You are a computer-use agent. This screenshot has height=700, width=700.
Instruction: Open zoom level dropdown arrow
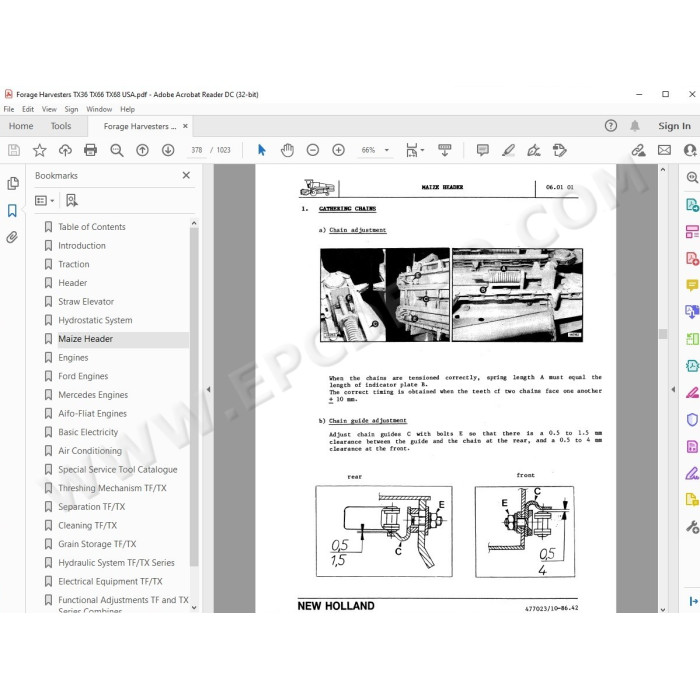pyautogui.click(x=387, y=150)
